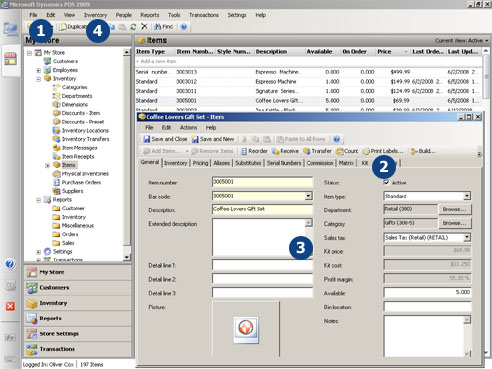The image size is (492, 369).
Task: Open the Inventory menu in main menu bar
Action: pyautogui.click(x=95, y=15)
